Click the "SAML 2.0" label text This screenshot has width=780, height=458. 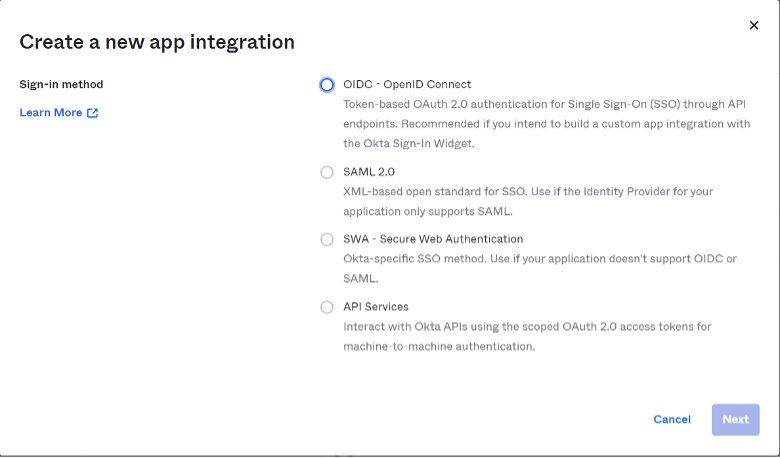pyautogui.click(x=369, y=172)
